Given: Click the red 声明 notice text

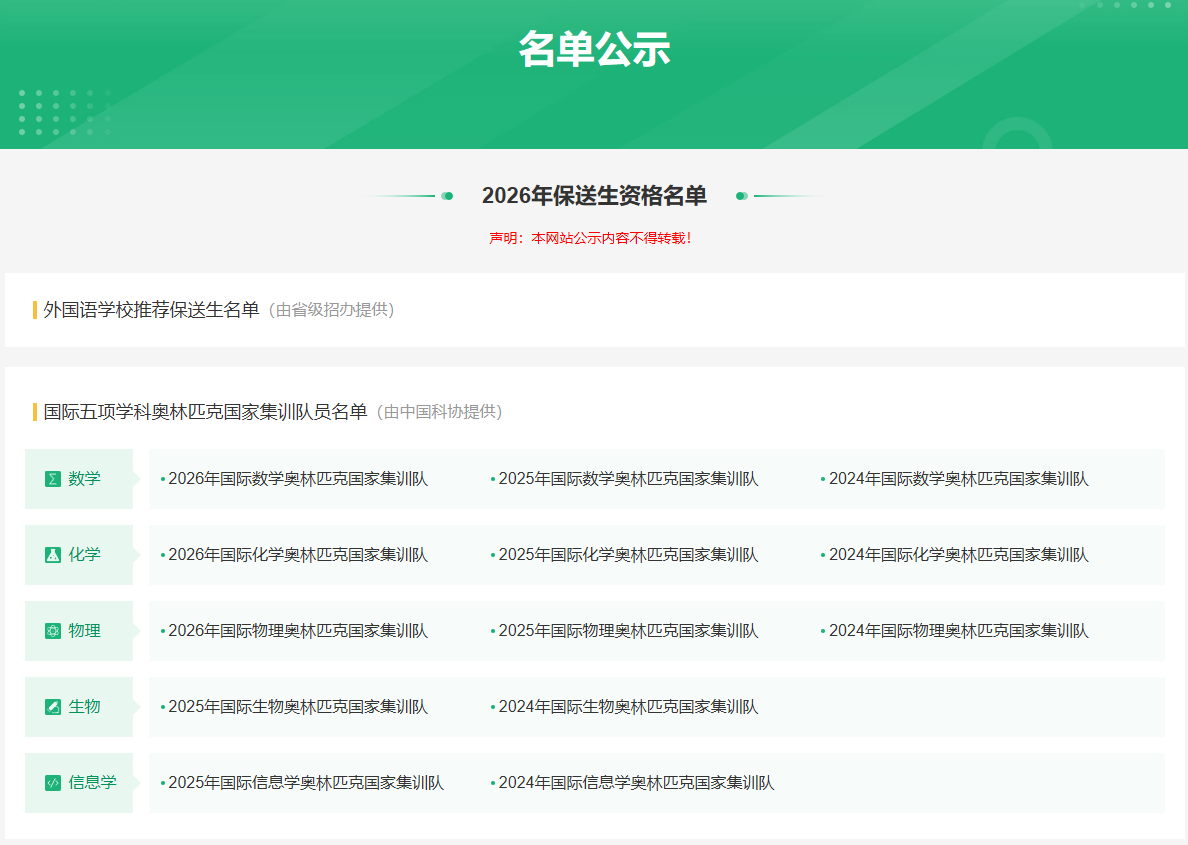Looking at the screenshot, I should (590, 238).
